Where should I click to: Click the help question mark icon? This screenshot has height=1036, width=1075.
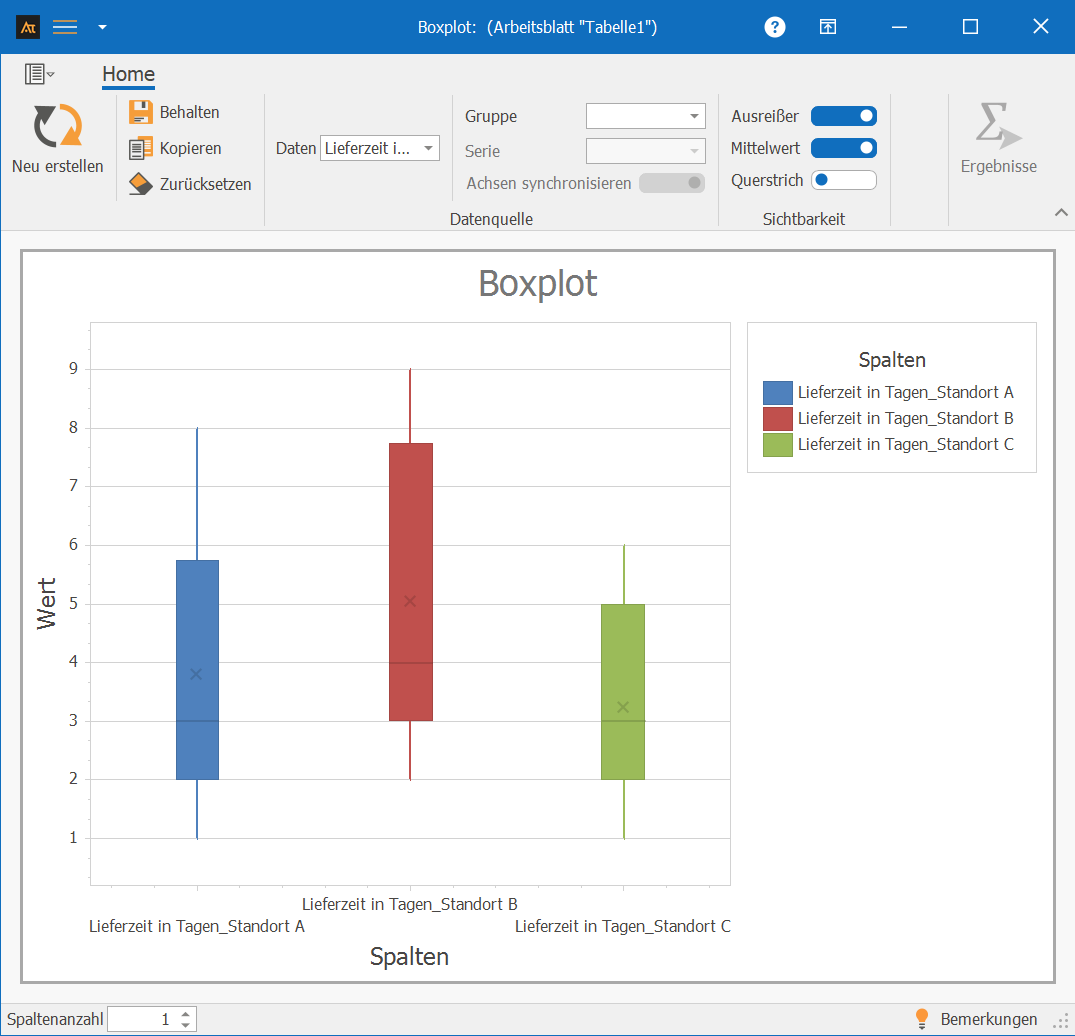(775, 27)
